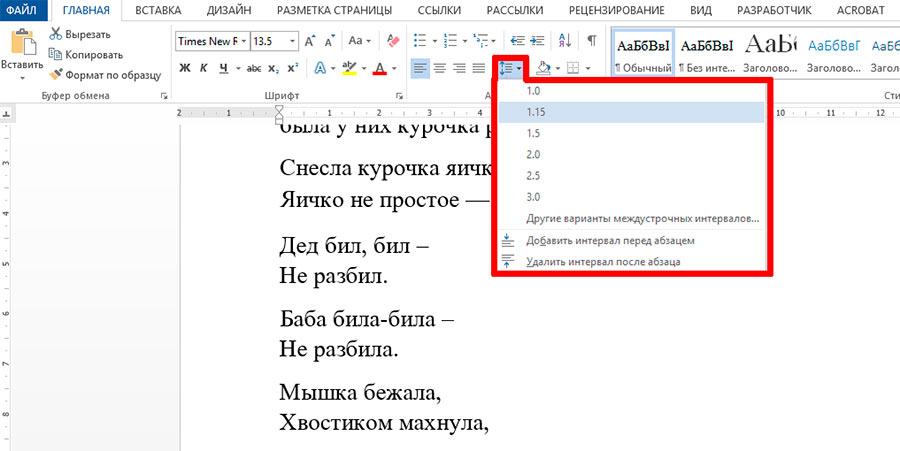Show paragraph marks with pilcrow icon

pyautogui.click(x=592, y=41)
